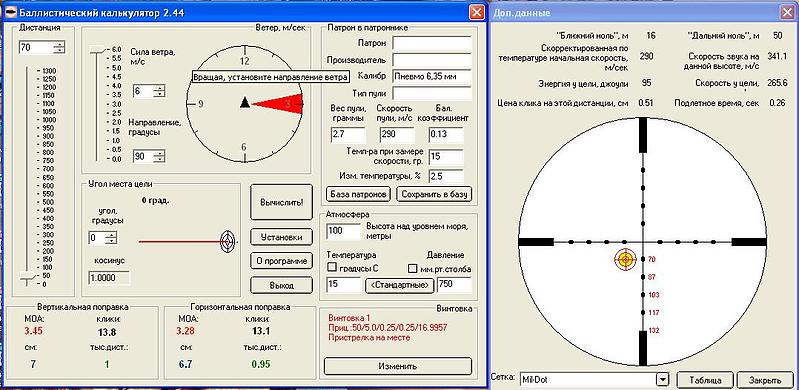Viewport: 799px width, 390px height.
Task: Toggle the мм.рт.столба pressure checkbox
Action: point(413,267)
